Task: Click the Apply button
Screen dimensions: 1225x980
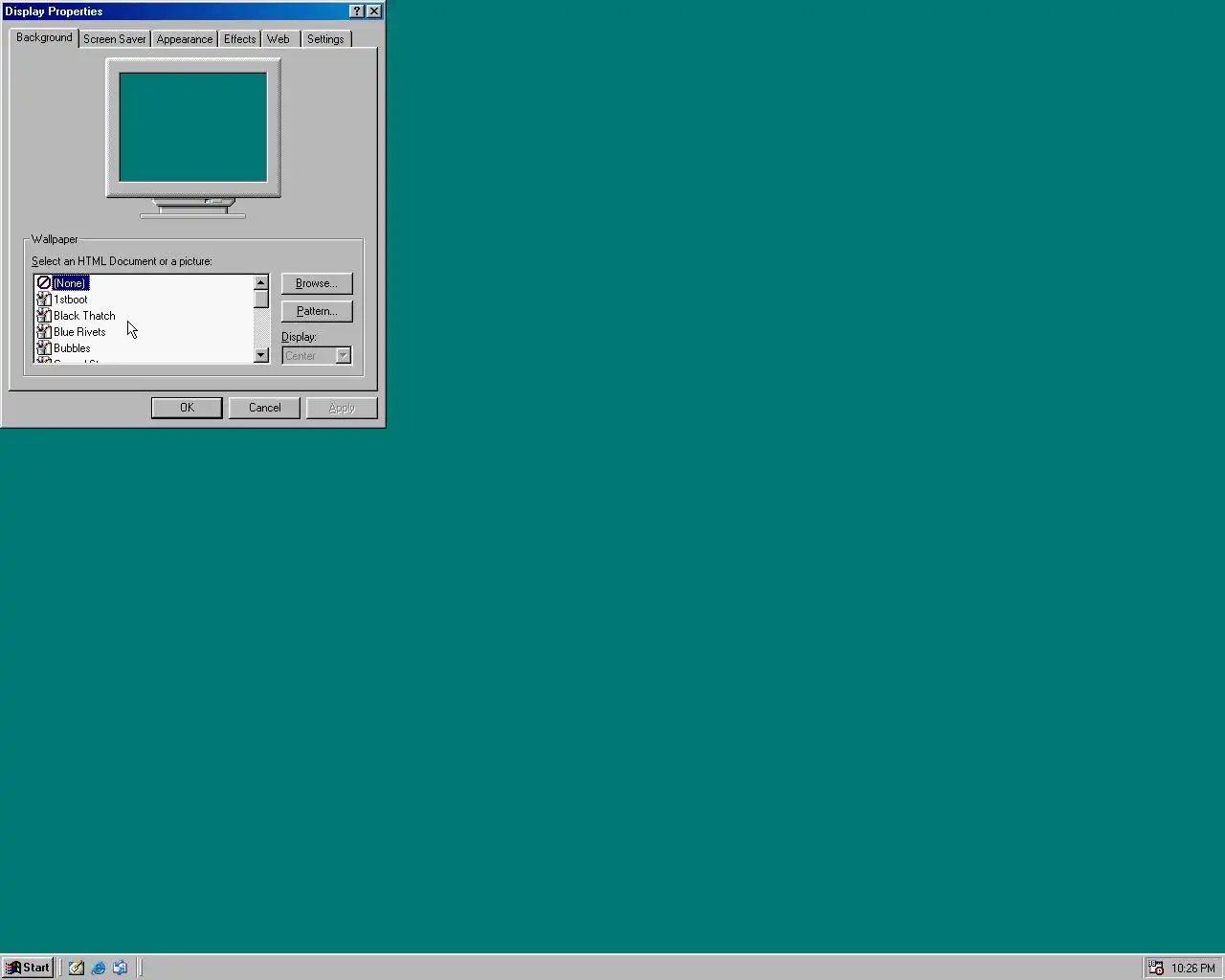Action: click(x=342, y=408)
